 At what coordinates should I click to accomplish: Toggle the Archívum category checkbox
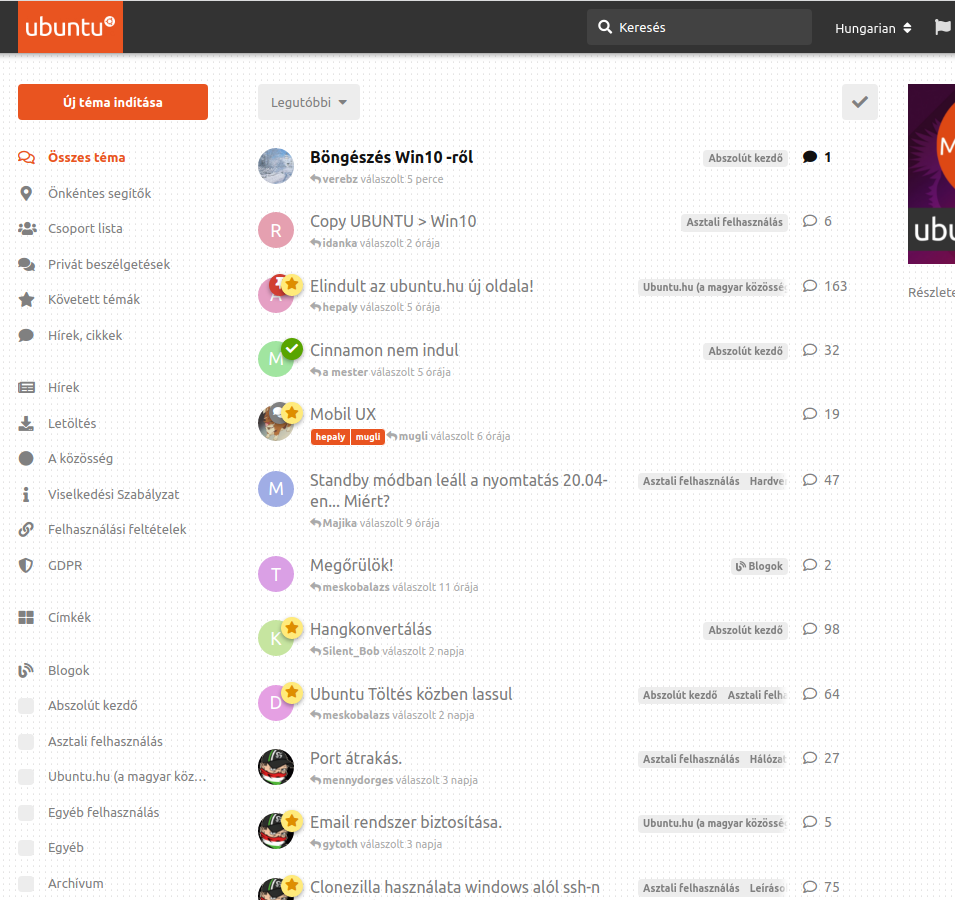tap(27, 884)
